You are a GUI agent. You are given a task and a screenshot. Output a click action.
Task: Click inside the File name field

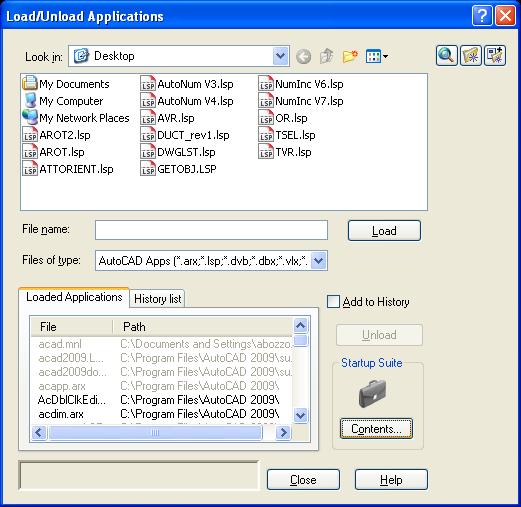(211, 230)
